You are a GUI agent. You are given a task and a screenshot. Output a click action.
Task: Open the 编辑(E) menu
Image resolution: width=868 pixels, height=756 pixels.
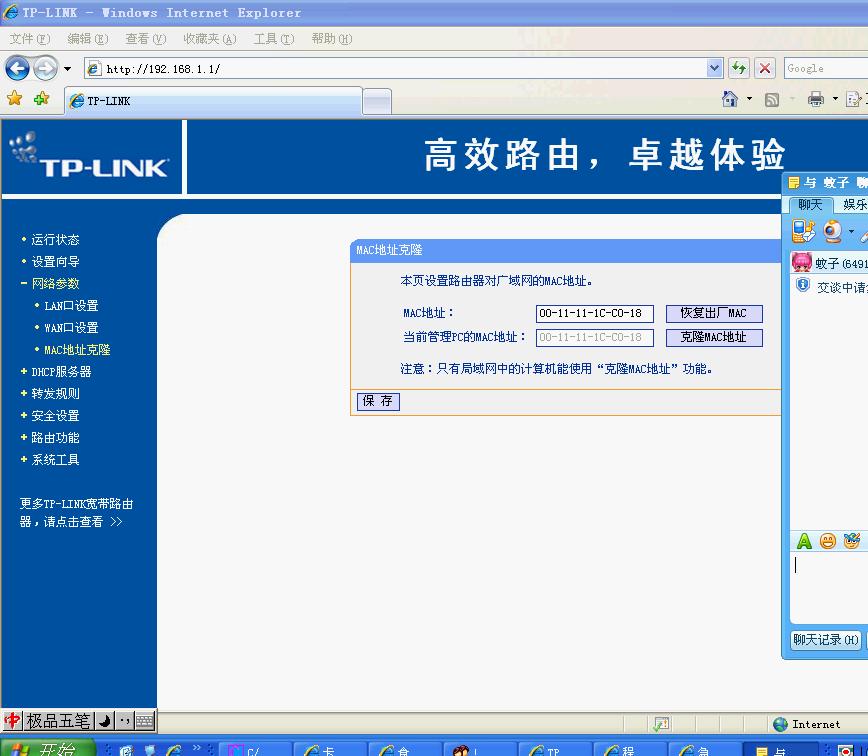click(x=87, y=39)
